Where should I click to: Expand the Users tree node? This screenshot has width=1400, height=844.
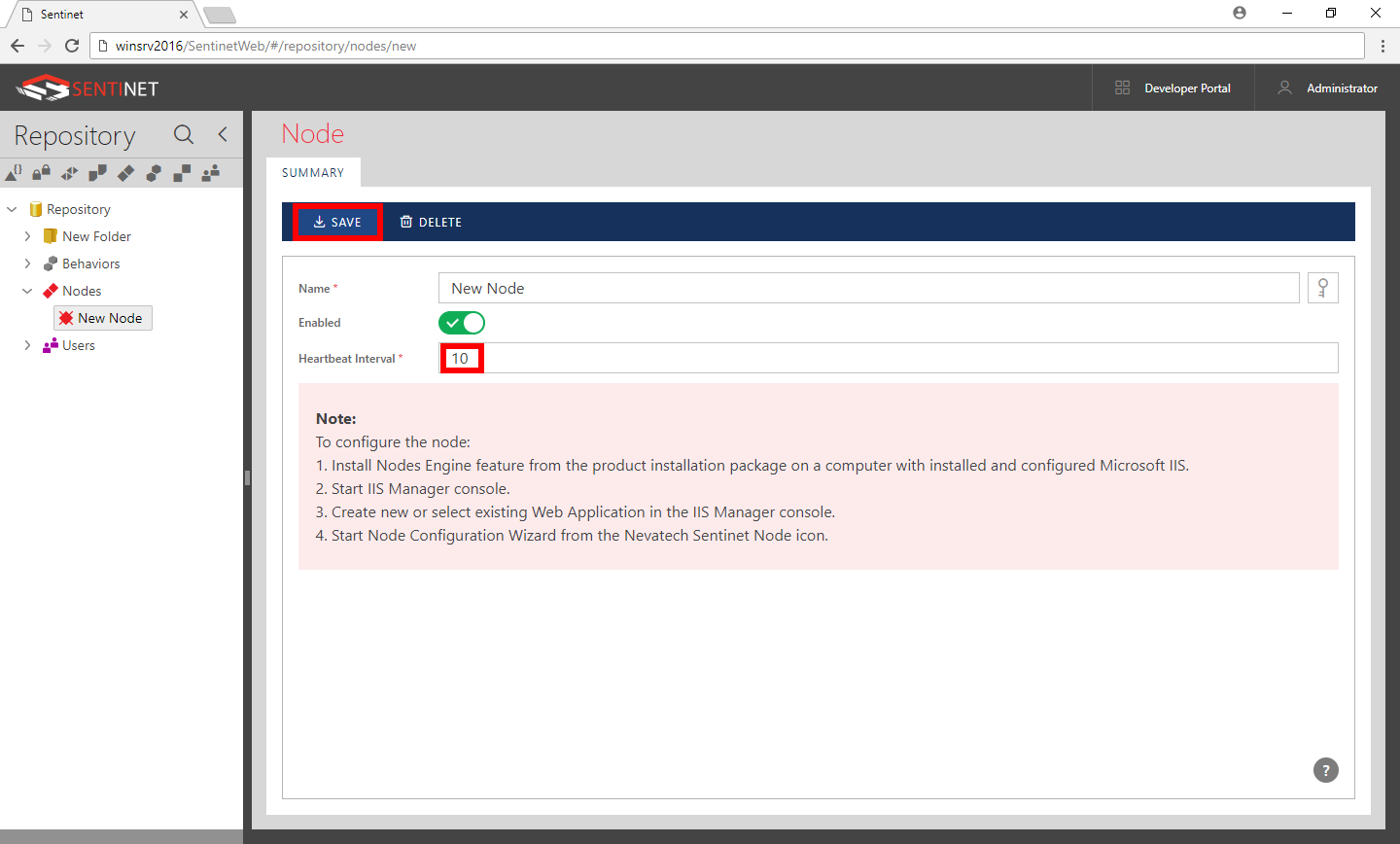coord(27,345)
